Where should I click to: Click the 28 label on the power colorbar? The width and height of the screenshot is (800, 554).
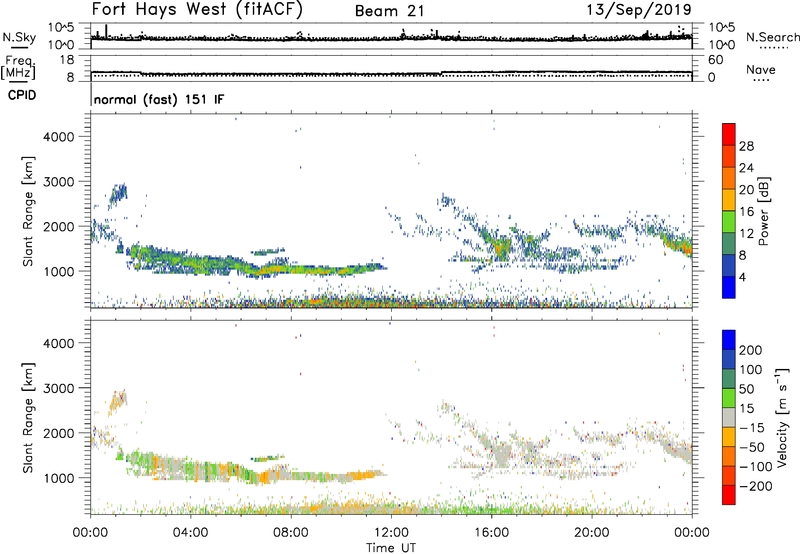point(746,146)
